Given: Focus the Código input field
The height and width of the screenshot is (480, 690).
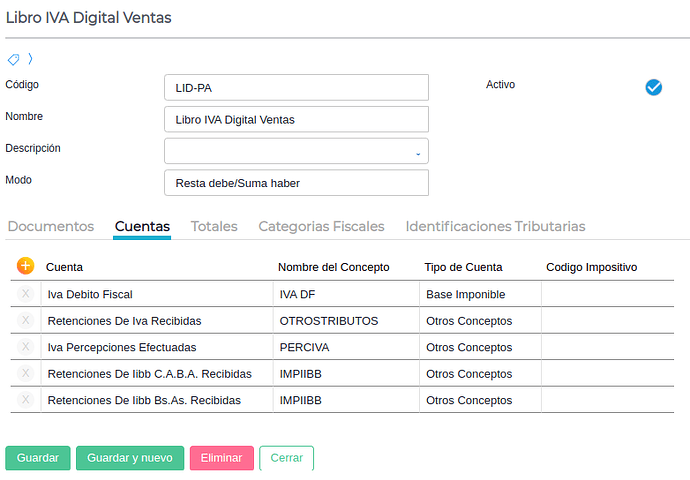Looking at the screenshot, I should click(x=296, y=87).
